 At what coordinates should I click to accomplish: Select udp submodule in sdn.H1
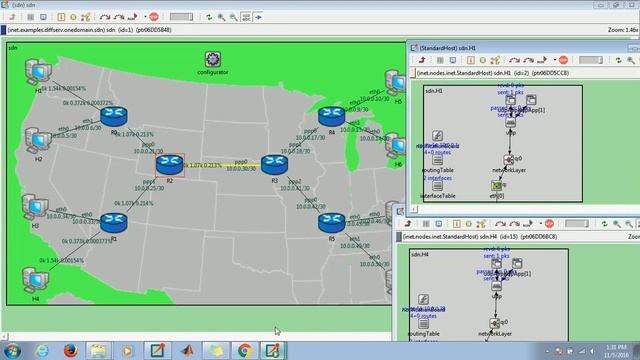511,122
